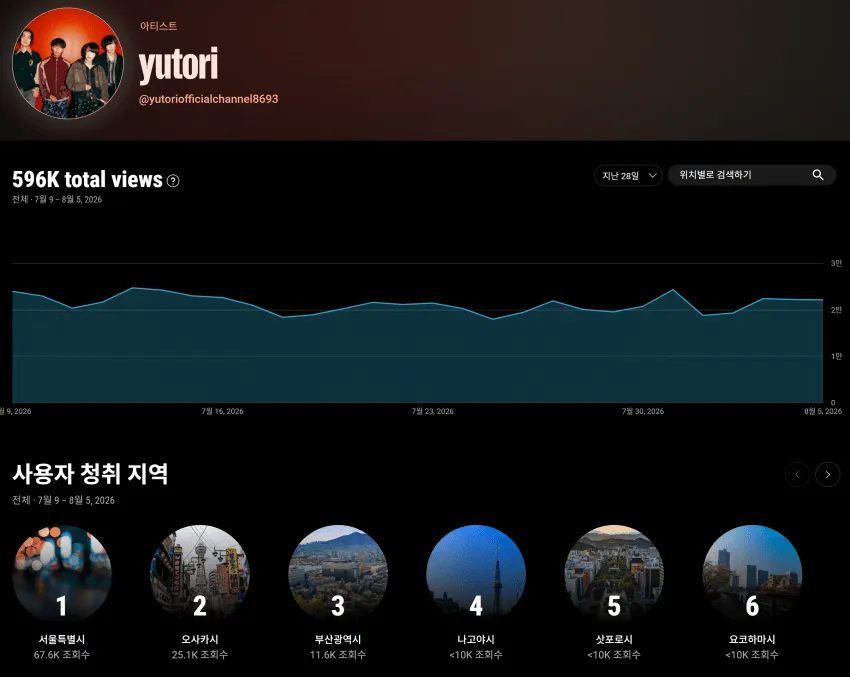This screenshot has height=677, width=850.
Task: Click the search magnifier icon
Action: click(817, 175)
